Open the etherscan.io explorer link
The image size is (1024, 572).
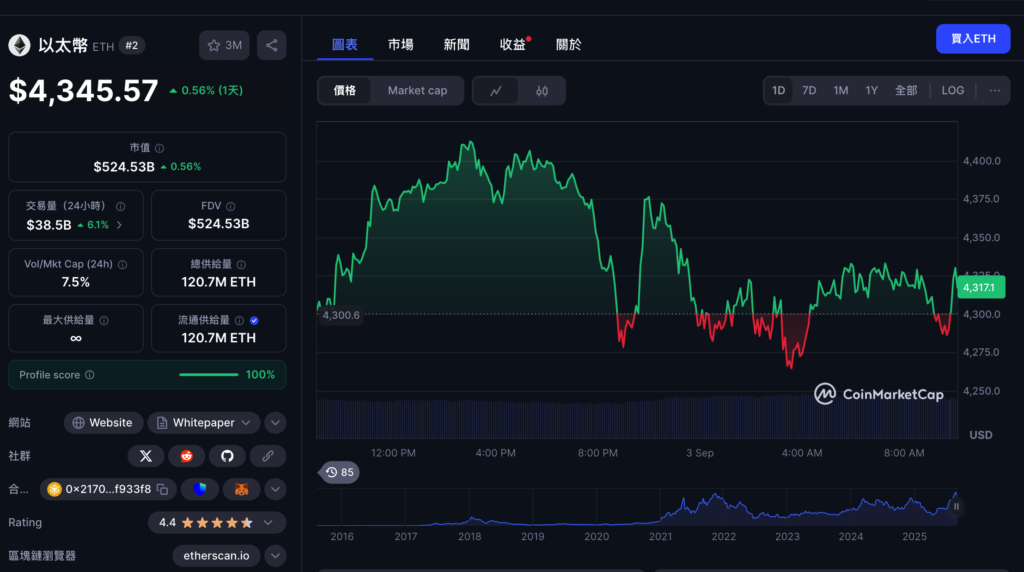[216, 556]
